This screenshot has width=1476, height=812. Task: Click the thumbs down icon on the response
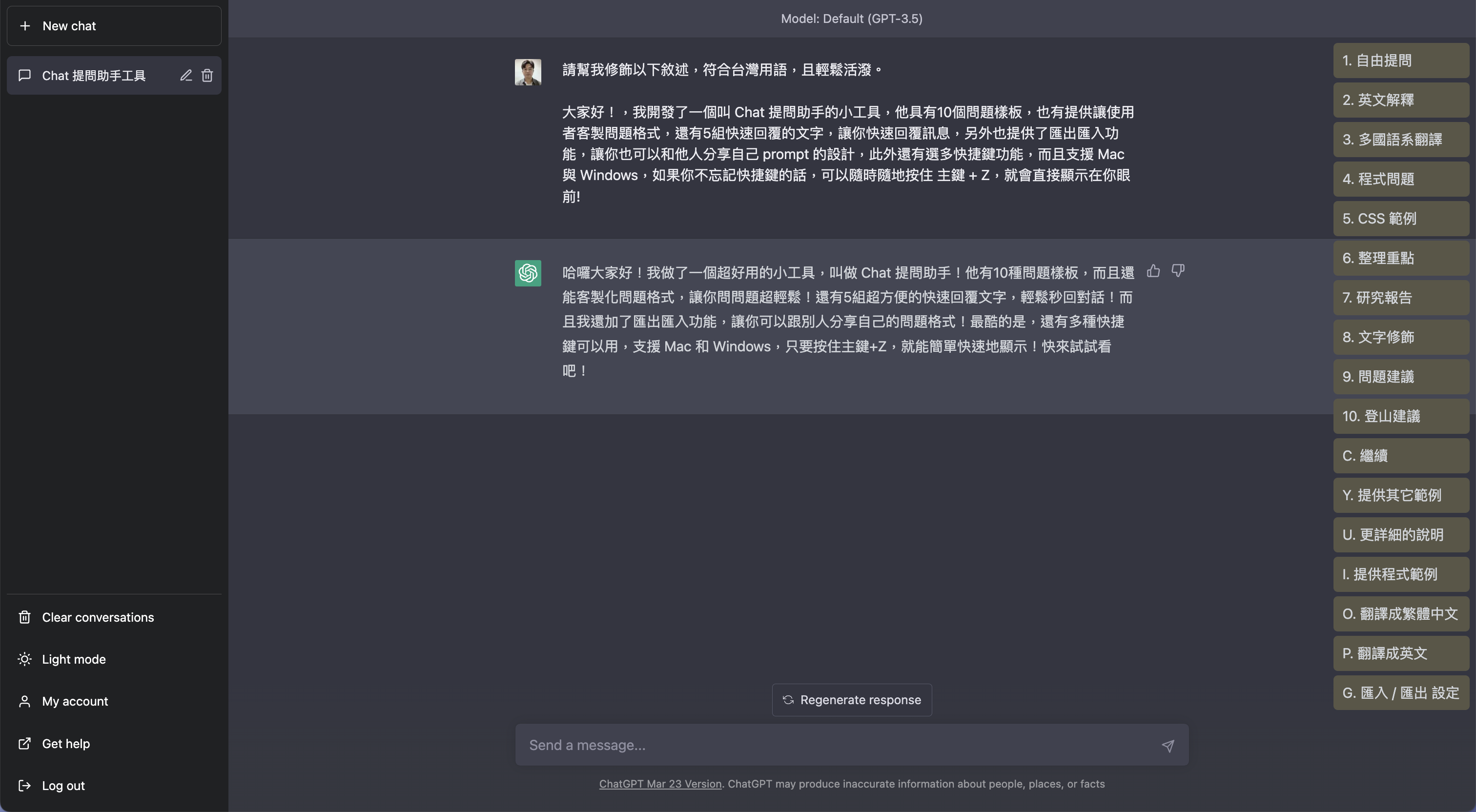click(x=1178, y=271)
